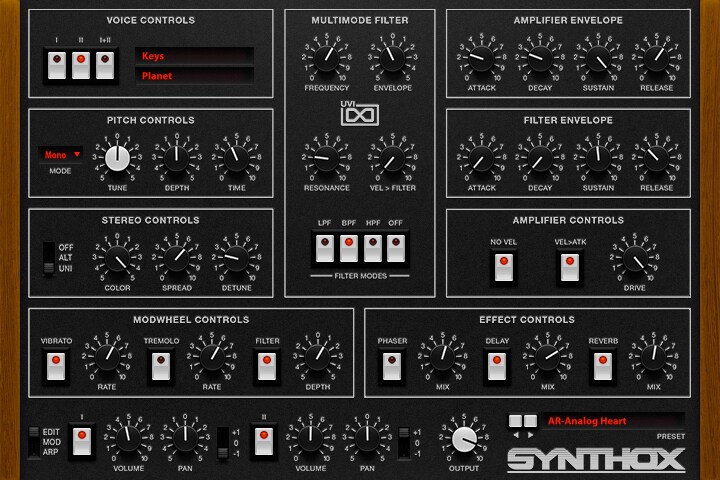Click the filter FREQUENCY knob
The width and height of the screenshot is (720, 480).
click(x=326, y=58)
